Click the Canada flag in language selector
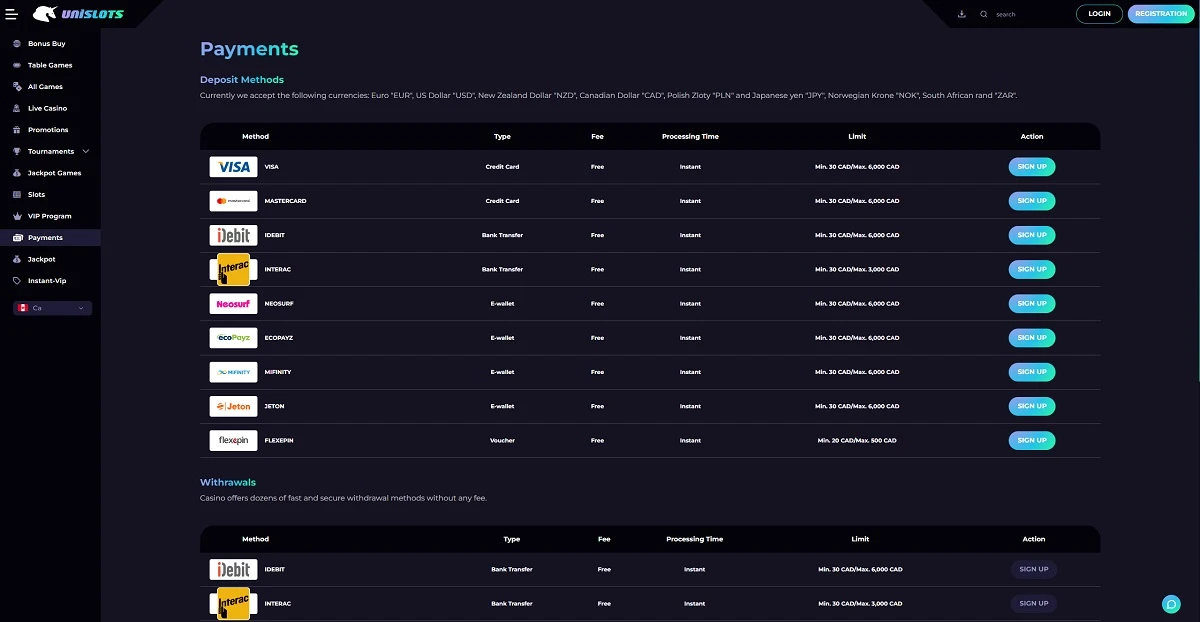 (x=22, y=308)
